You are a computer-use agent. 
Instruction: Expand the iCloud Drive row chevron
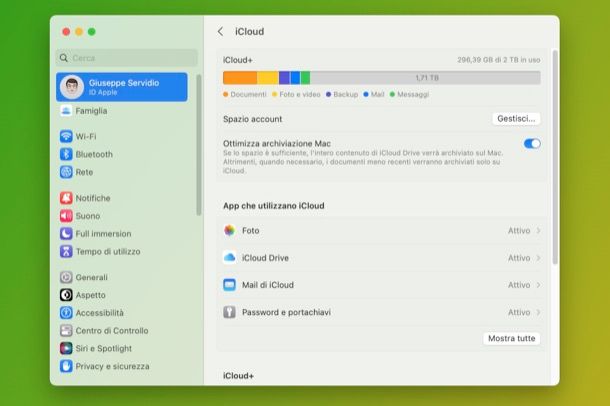click(x=538, y=258)
